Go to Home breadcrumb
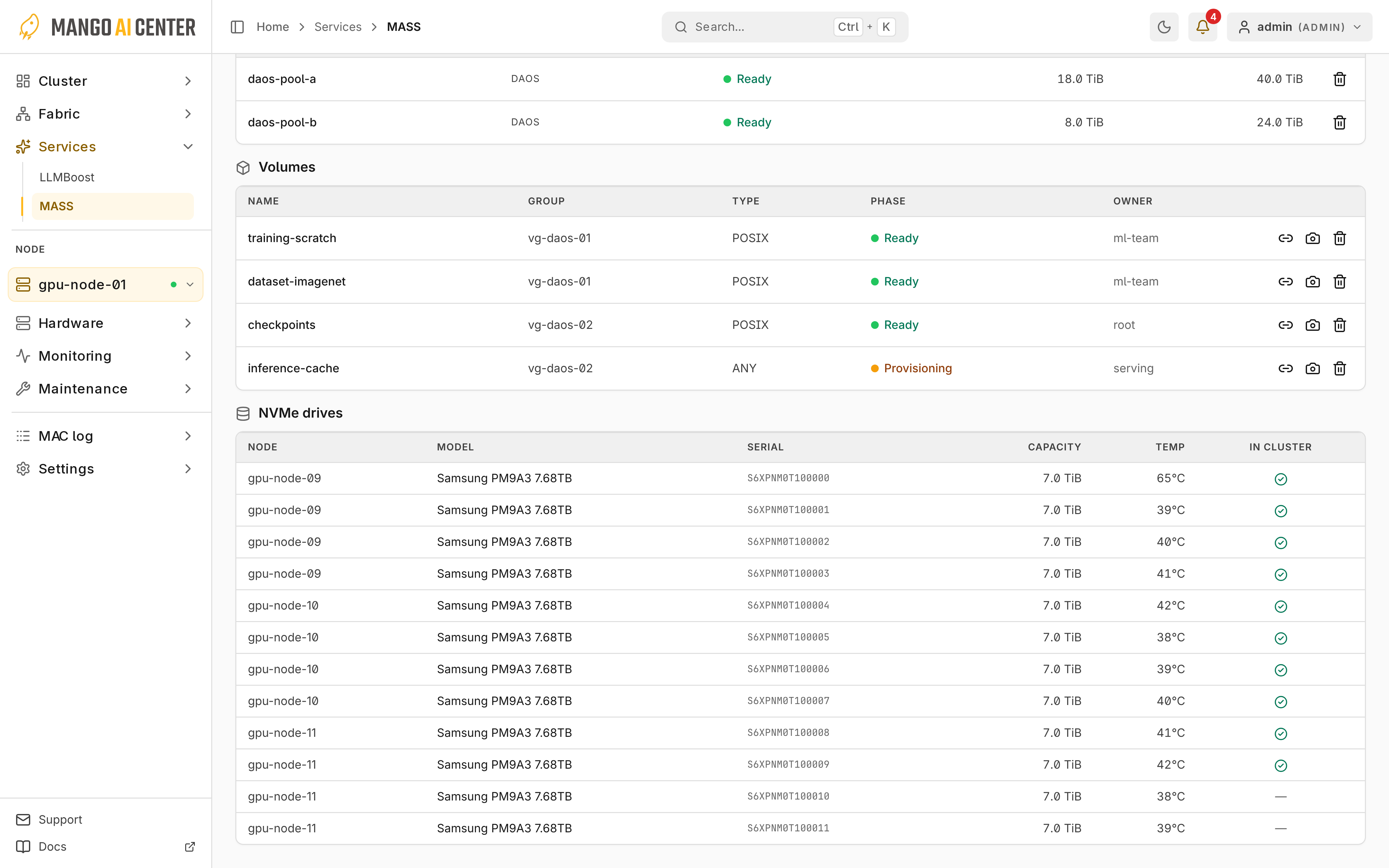This screenshot has height=868, width=1389. 273,27
